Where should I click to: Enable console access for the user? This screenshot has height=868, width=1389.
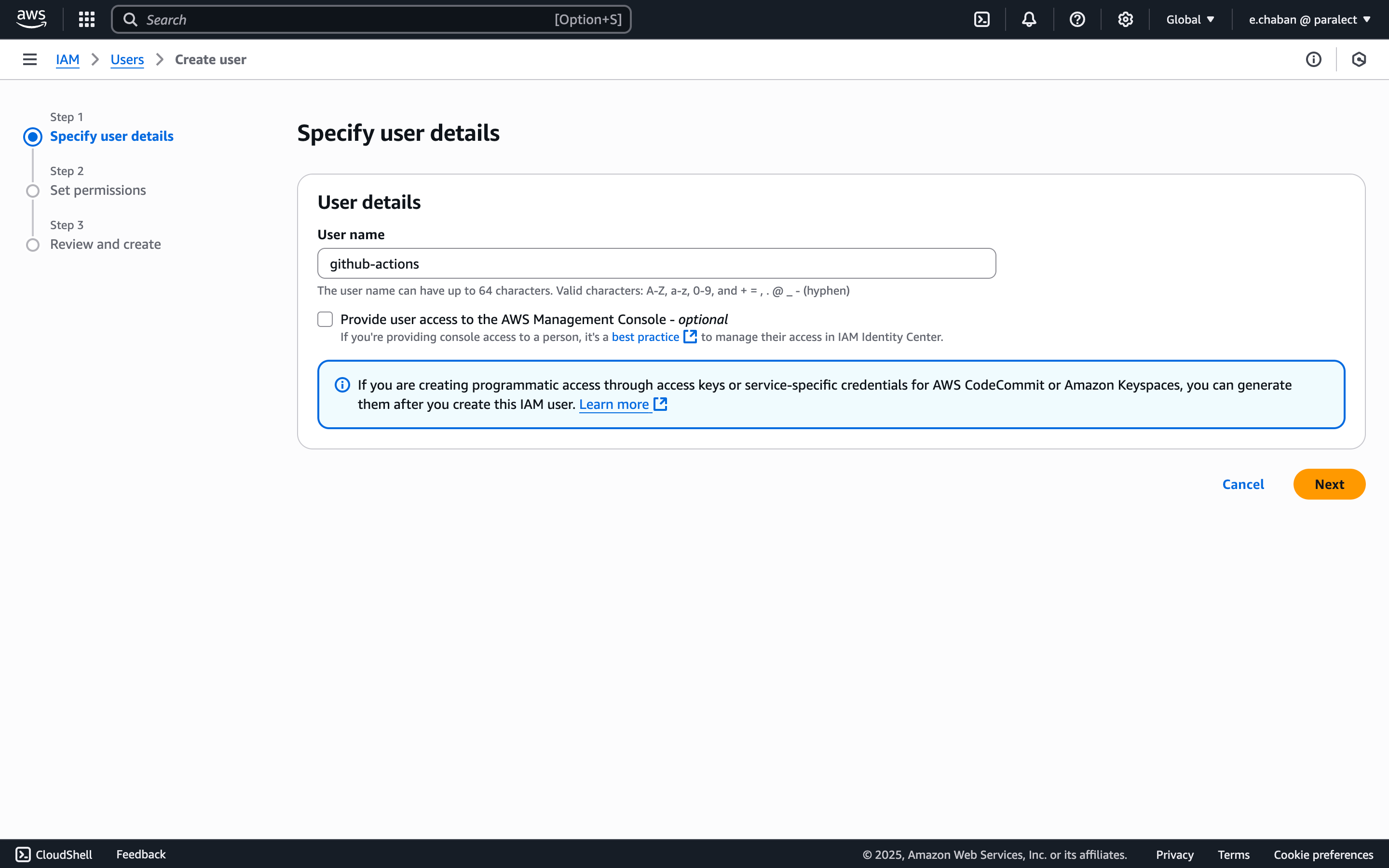(x=325, y=319)
